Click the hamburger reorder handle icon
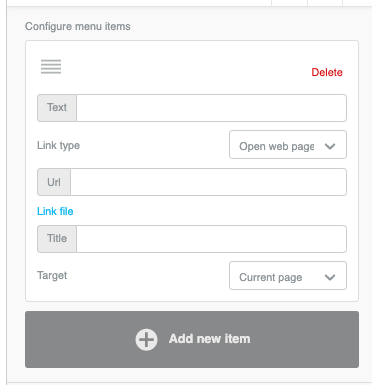372x385 pixels. (51, 66)
